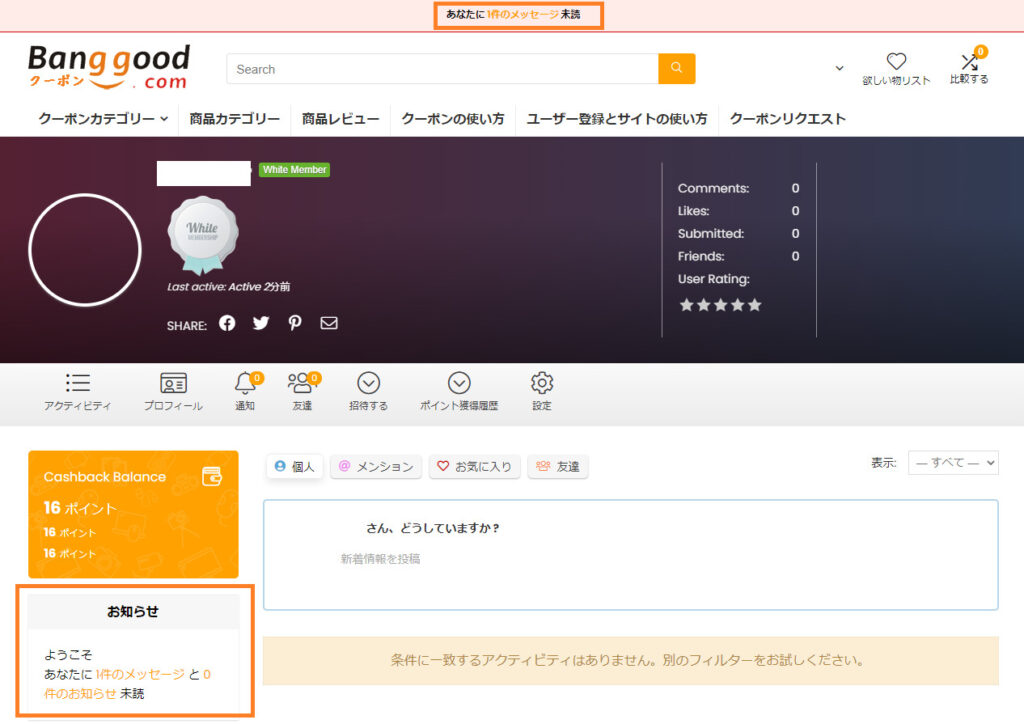Image resolution: width=1024 pixels, height=724 pixels.
Task: Select the お気に入り activity tab
Action: tap(474, 467)
